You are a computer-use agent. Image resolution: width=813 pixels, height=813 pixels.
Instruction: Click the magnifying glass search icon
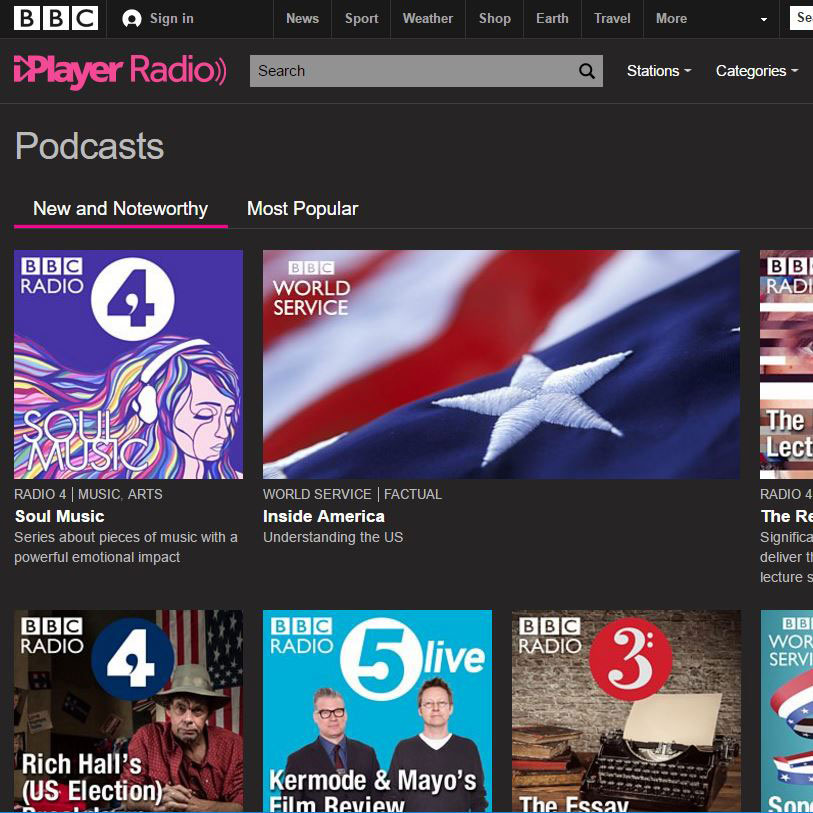tap(586, 71)
